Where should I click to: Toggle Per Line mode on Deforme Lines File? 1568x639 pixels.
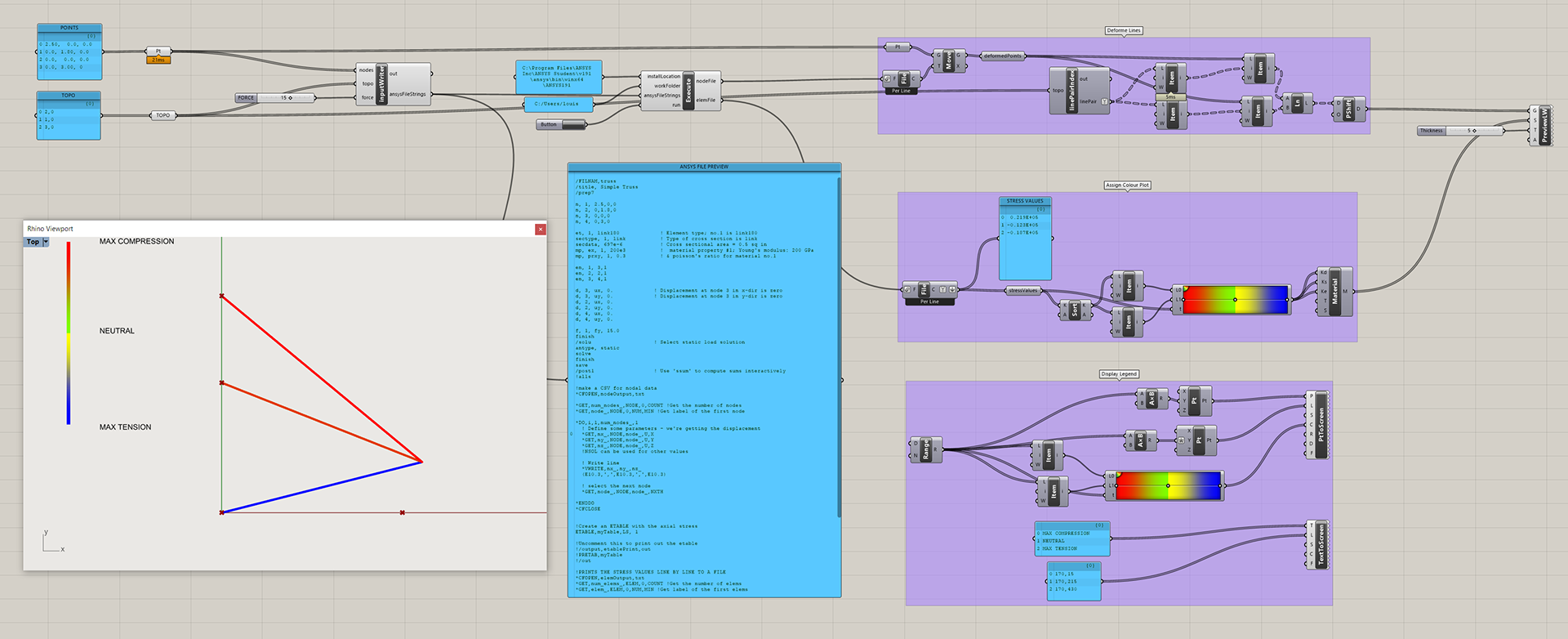coord(901,91)
